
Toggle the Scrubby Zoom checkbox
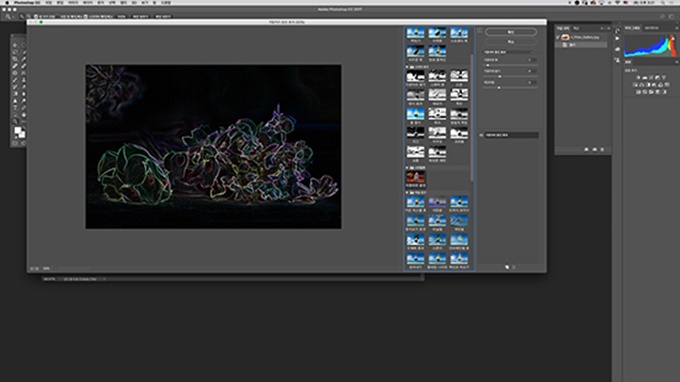tap(85, 16)
